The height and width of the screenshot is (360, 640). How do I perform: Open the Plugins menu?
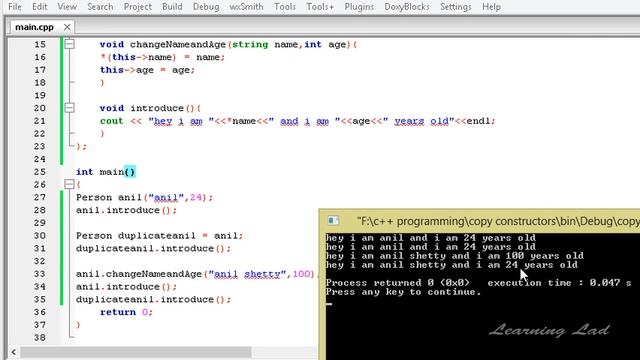(x=359, y=7)
